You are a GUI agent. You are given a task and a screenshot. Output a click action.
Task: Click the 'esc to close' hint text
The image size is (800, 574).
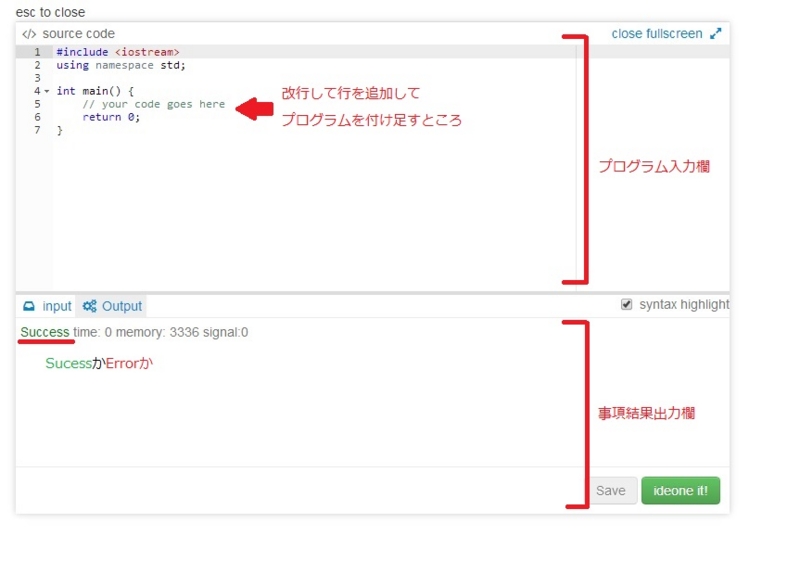click(x=51, y=12)
